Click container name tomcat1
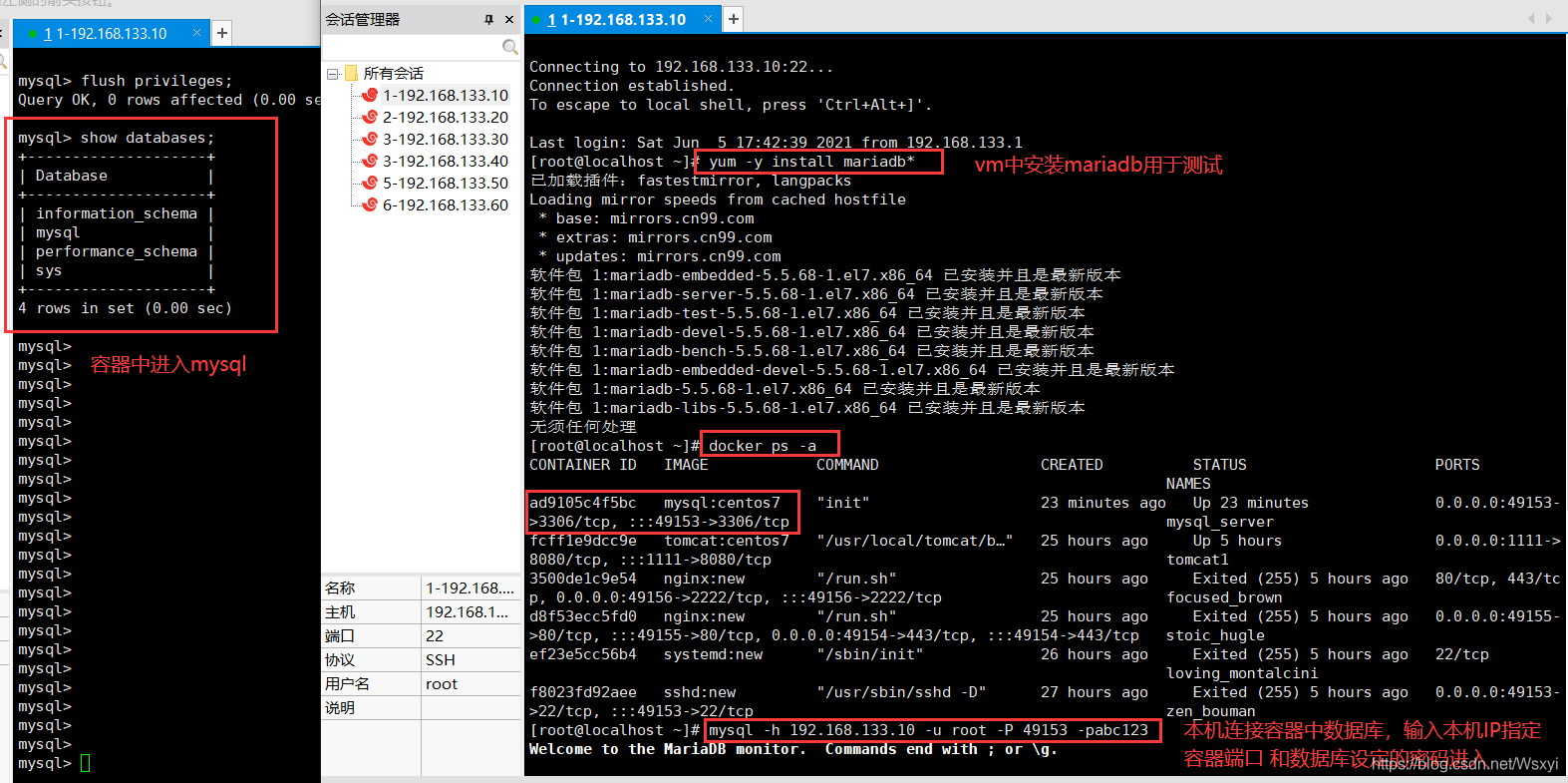 pos(1197,560)
